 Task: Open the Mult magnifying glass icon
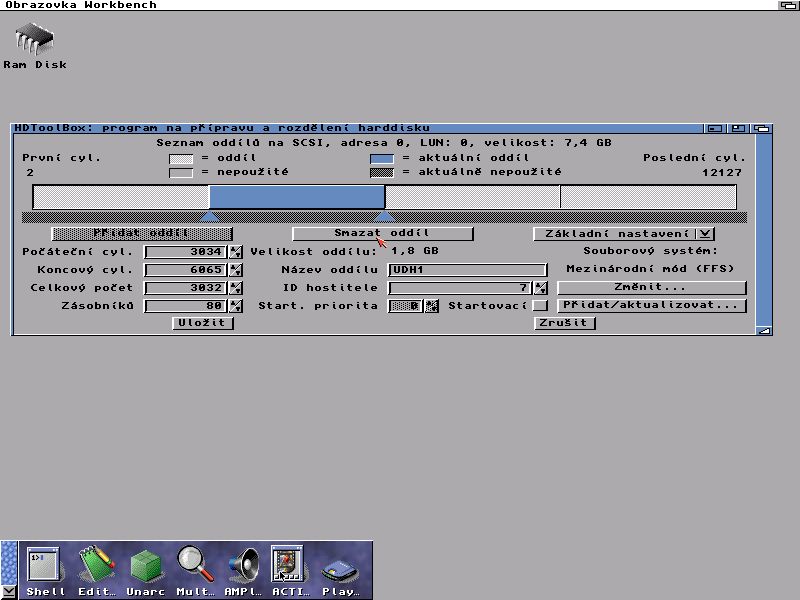point(195,567)
